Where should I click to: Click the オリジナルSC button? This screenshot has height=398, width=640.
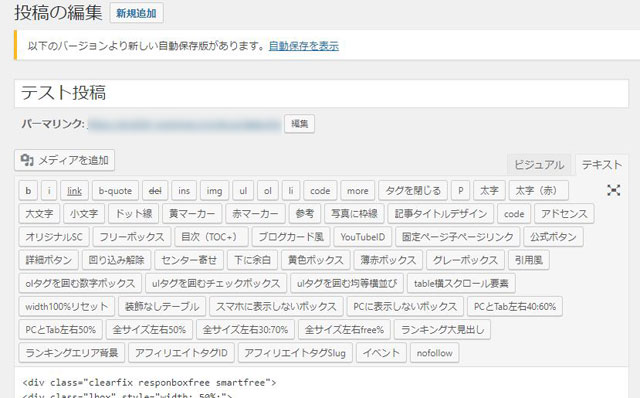[x=54, y=237]
